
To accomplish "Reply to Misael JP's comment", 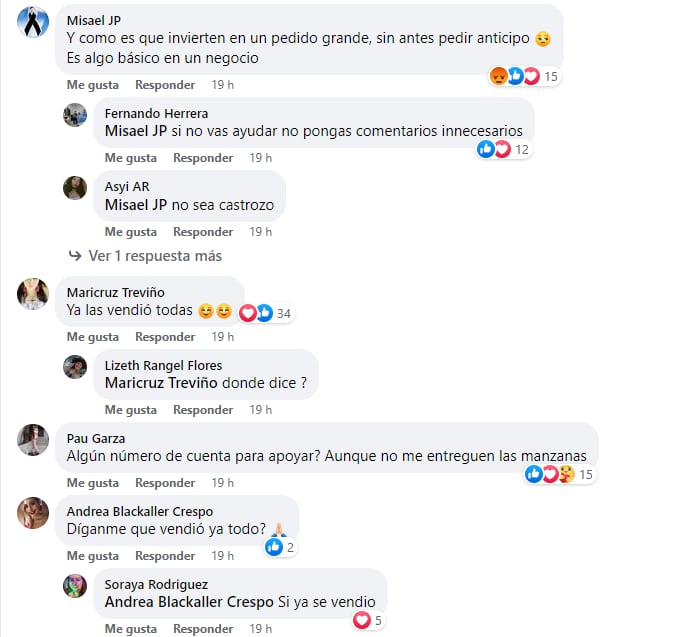I will [x=165, y=85].
